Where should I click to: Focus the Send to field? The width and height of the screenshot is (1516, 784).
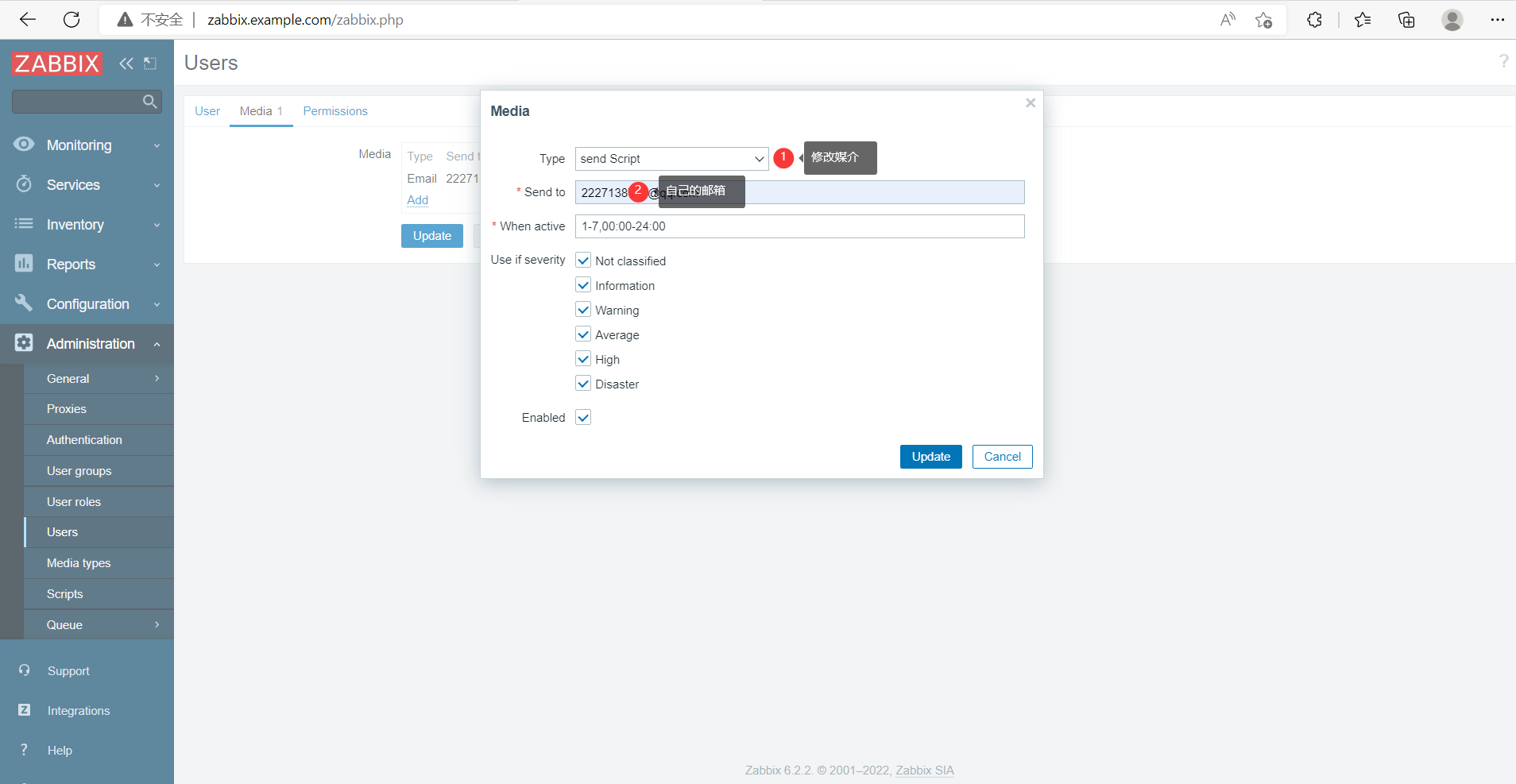coord(800,192)
